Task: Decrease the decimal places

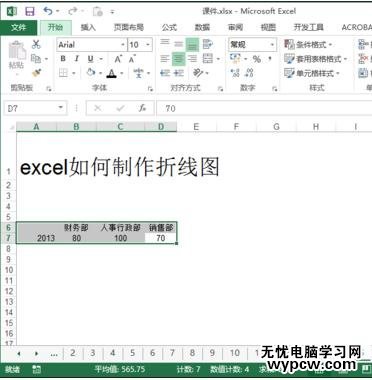Action: [x=249, y=73]
